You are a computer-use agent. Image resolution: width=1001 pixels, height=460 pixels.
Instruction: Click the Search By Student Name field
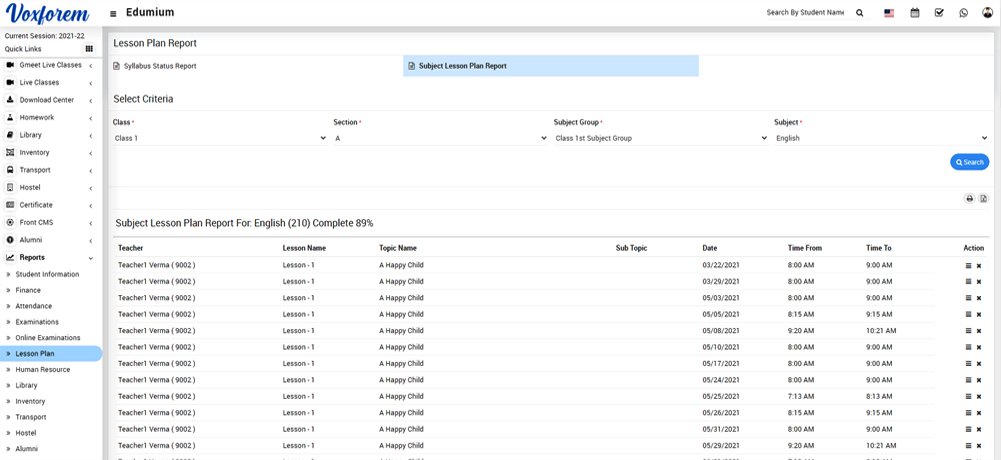tap(805, 13)
